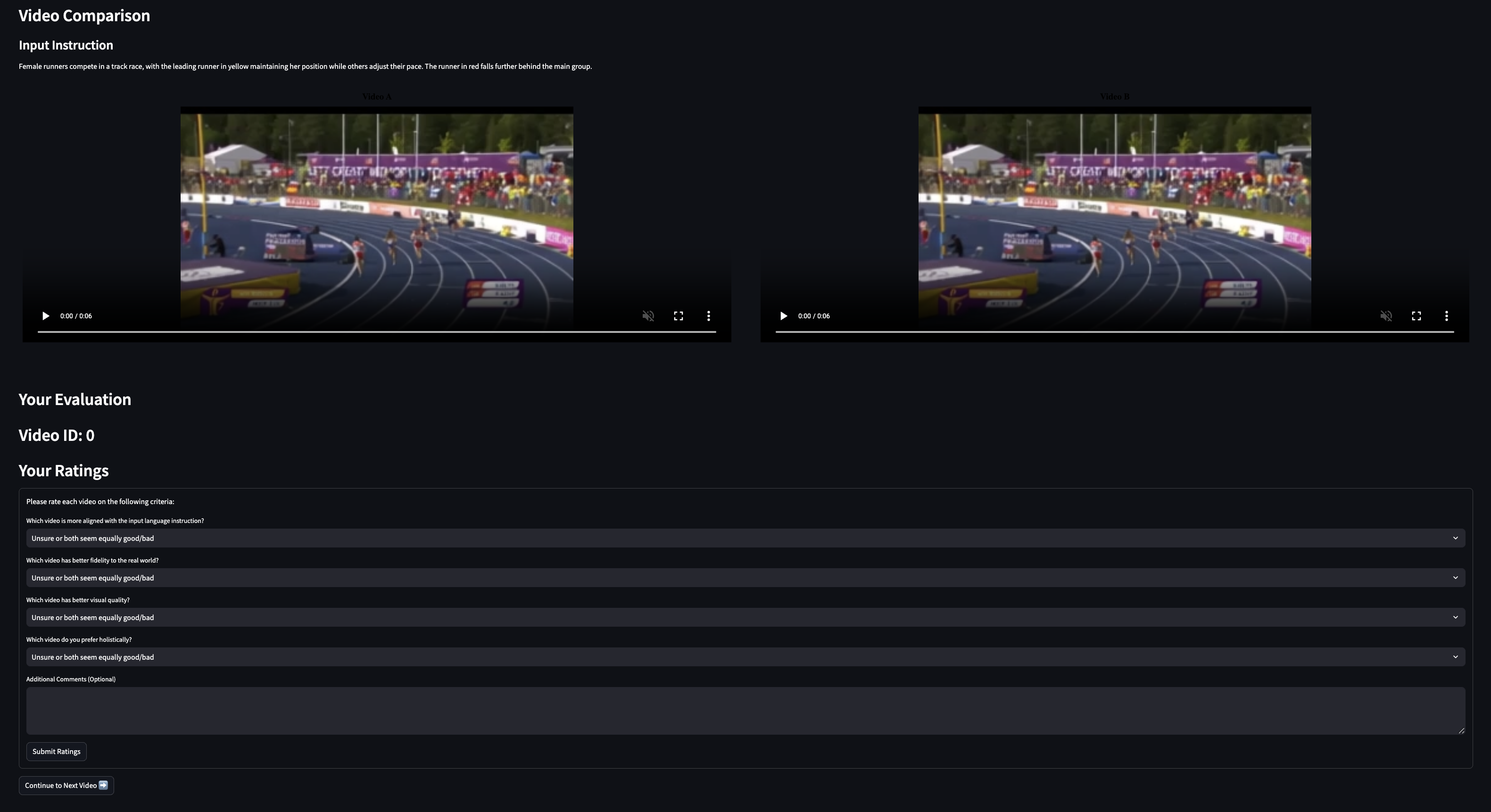The image size is (1491, 812).
Task: Open the visual quality dropdown
Action: 745,618
